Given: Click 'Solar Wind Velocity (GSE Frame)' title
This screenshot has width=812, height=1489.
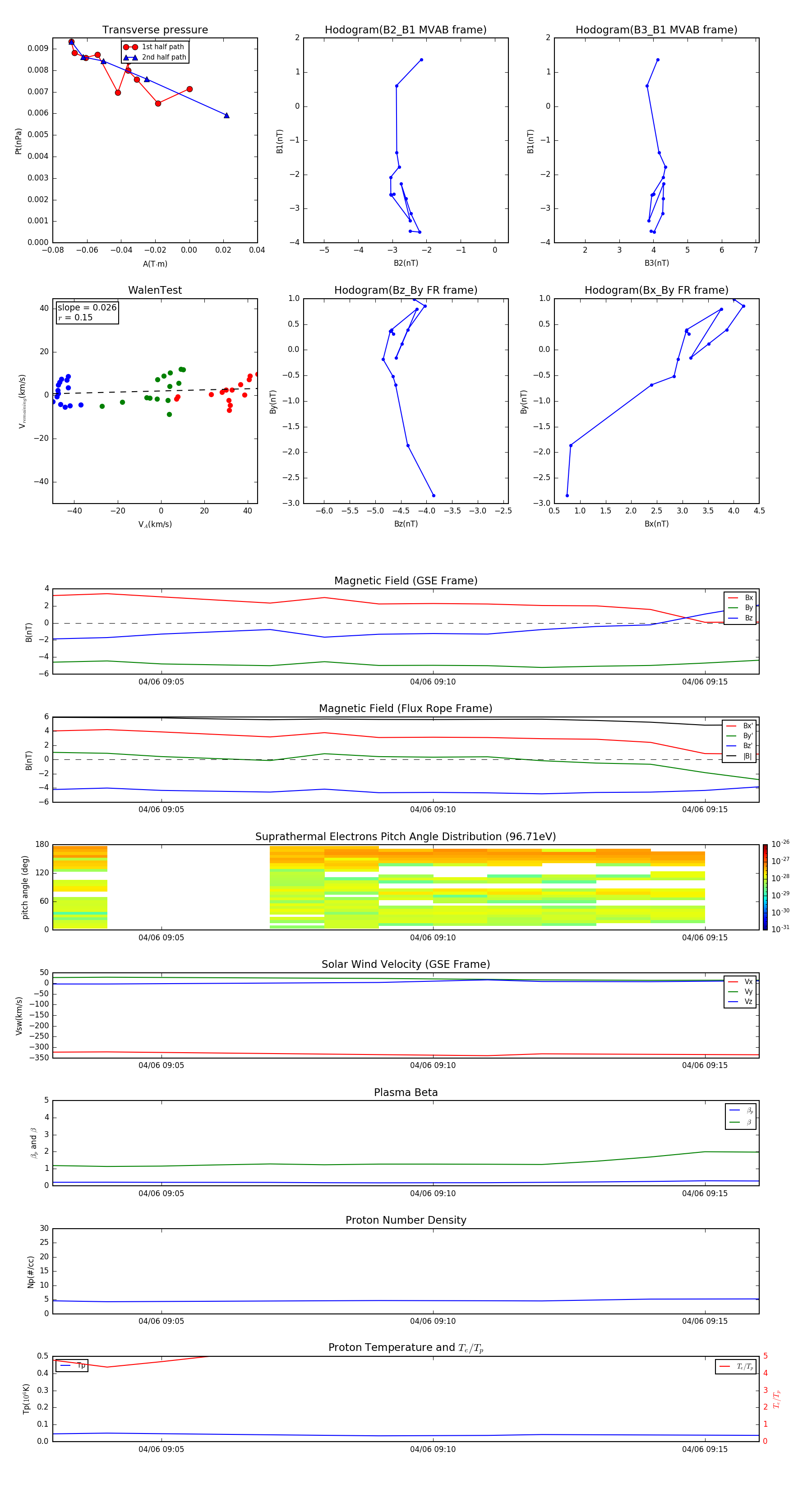Looking at the screenshot, I should click(x=406, y=965).
